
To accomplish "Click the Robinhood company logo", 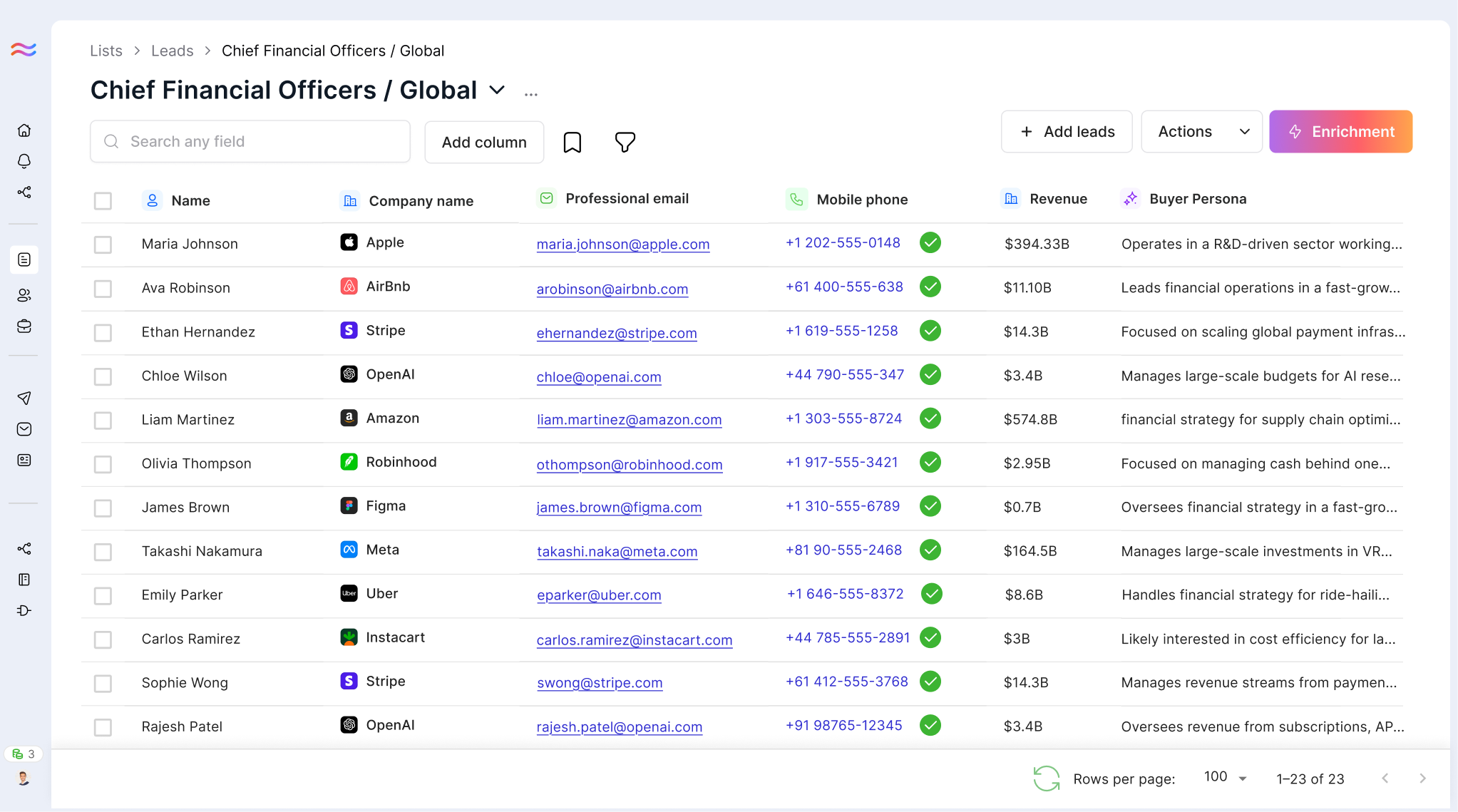I will (349, 462).
